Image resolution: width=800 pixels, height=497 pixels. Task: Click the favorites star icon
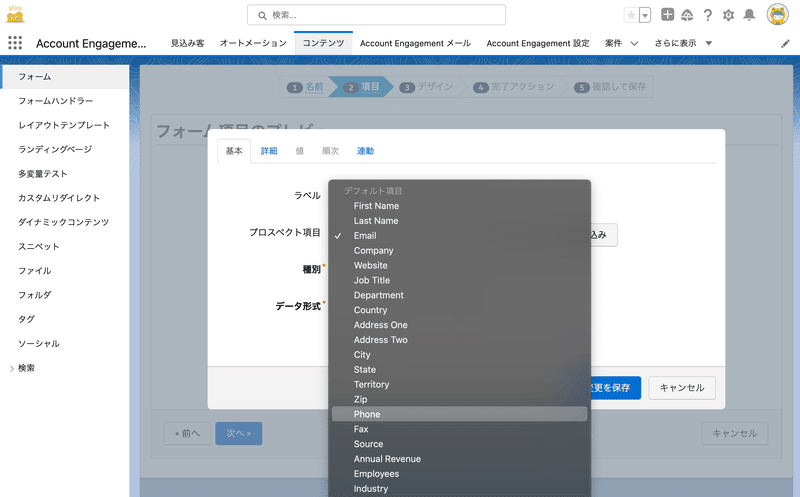[631, 15]
